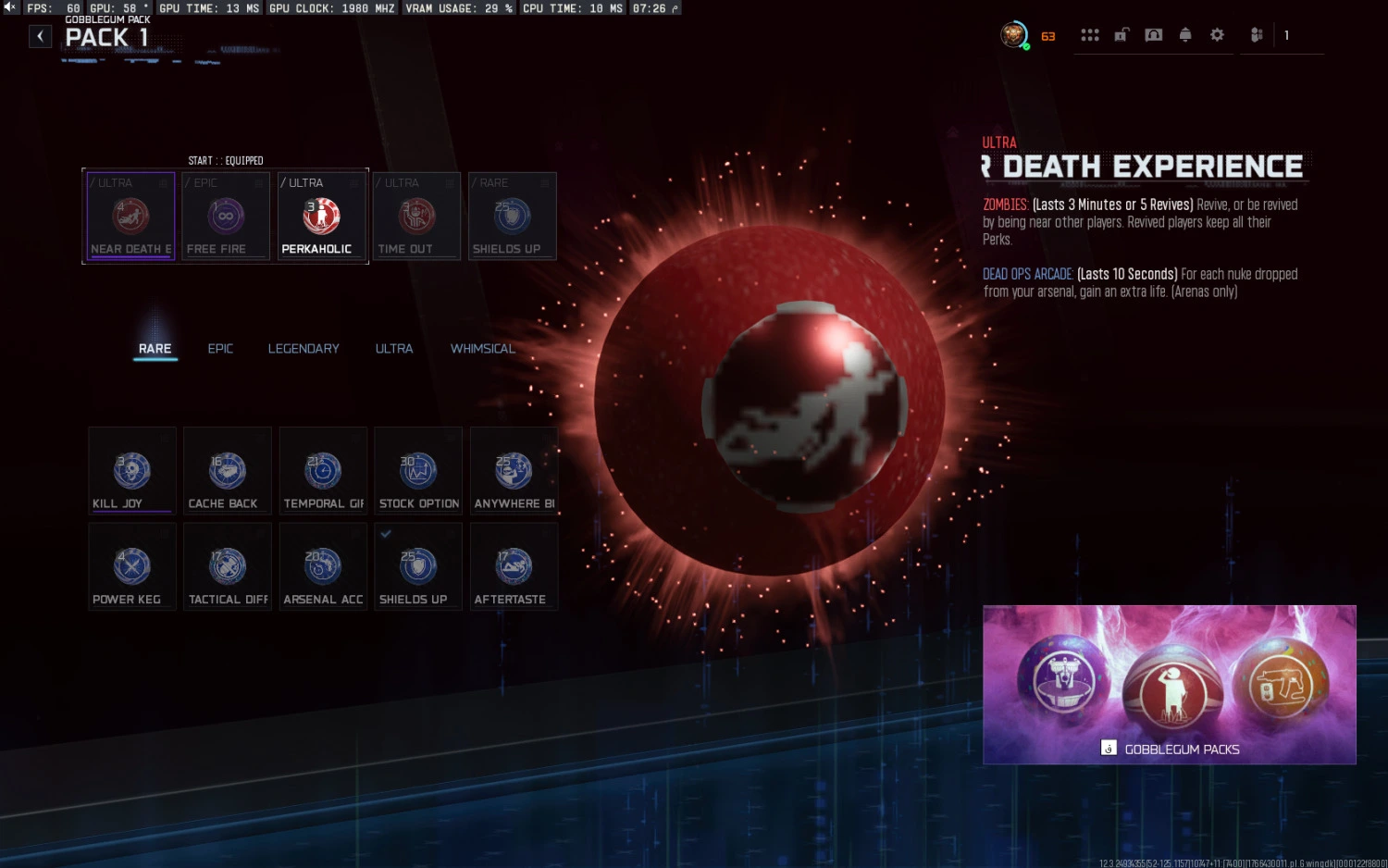Open the party members icon
This screenshot has width=1388, height=868.
pos(1257,35)
